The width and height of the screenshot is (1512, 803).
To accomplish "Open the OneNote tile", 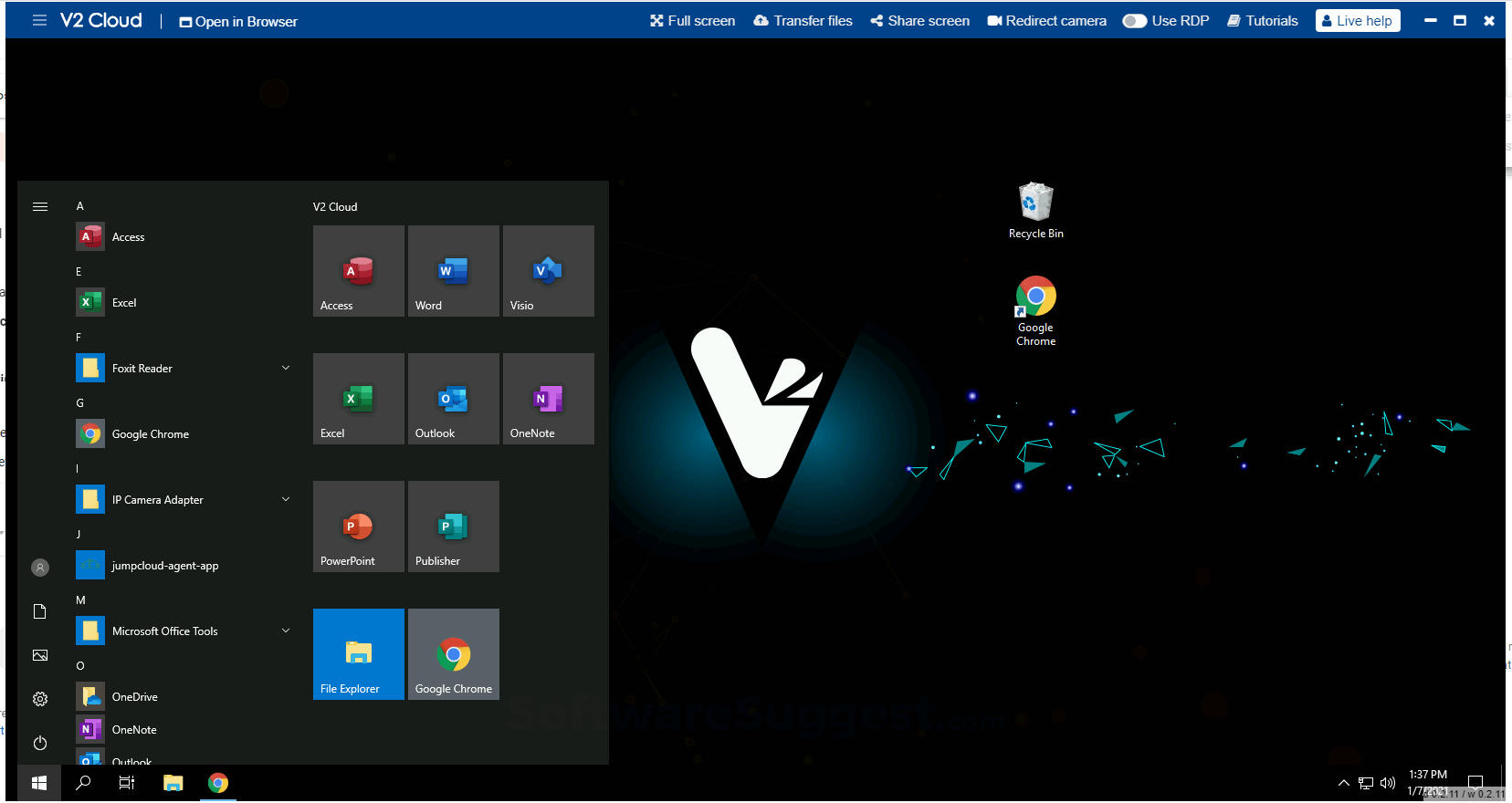I will (x=548, y=399).
